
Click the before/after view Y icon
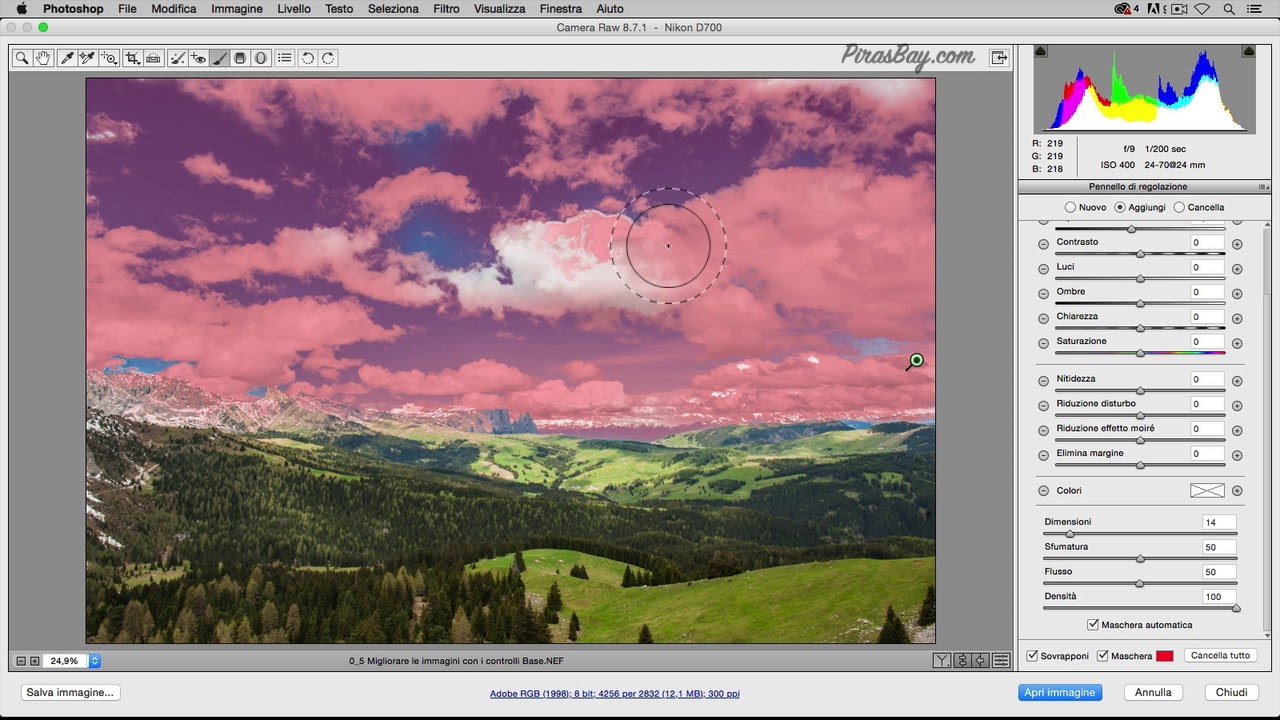pyautogui.click(x=942, y=660)
